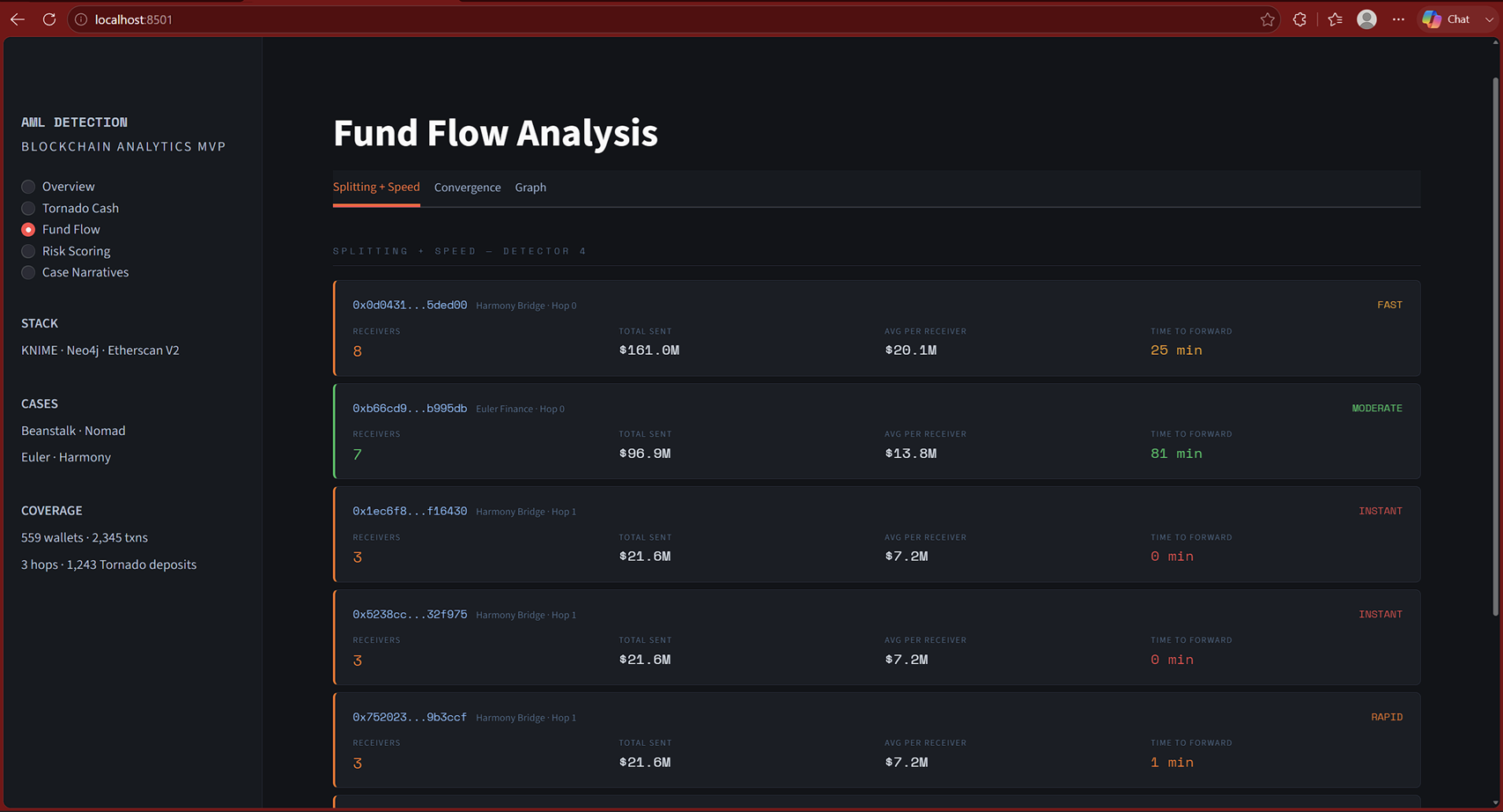Click wallet address 0xb66cd9...b995db

coord(410,408)
